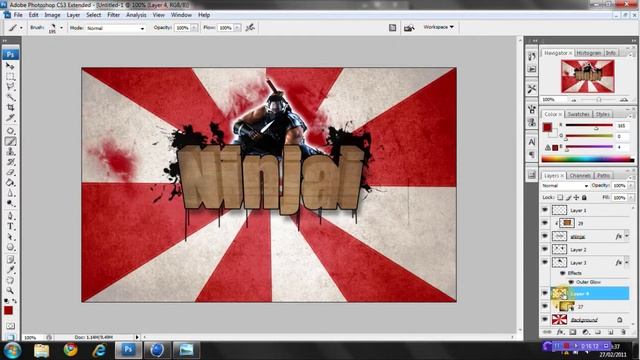Open the brush Mode dropdown

pyautogui.click(x=116, y=28)
